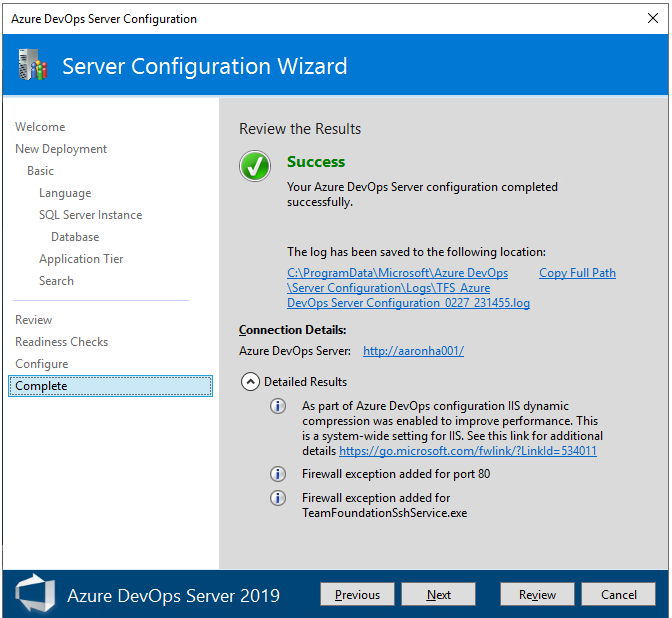Click 'The log has been saved' text
This screenshot has width=672, height=618.
tap(416, 252)
